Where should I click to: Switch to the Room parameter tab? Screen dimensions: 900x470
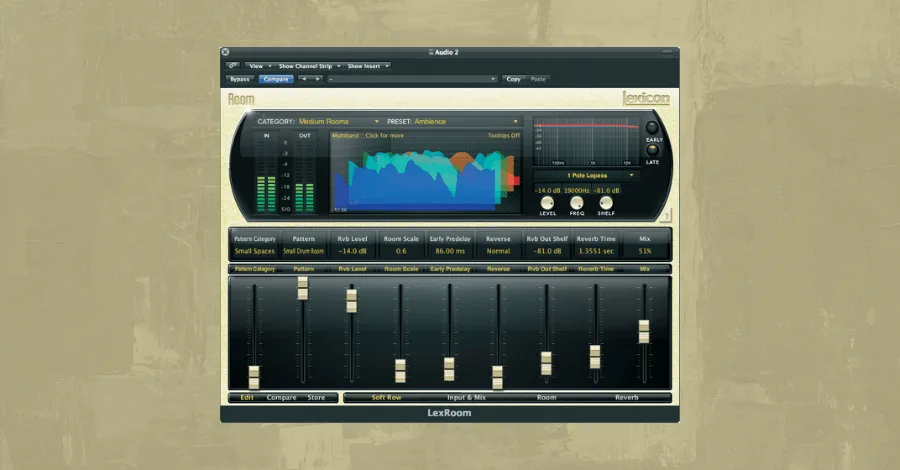tap(546, 397)
